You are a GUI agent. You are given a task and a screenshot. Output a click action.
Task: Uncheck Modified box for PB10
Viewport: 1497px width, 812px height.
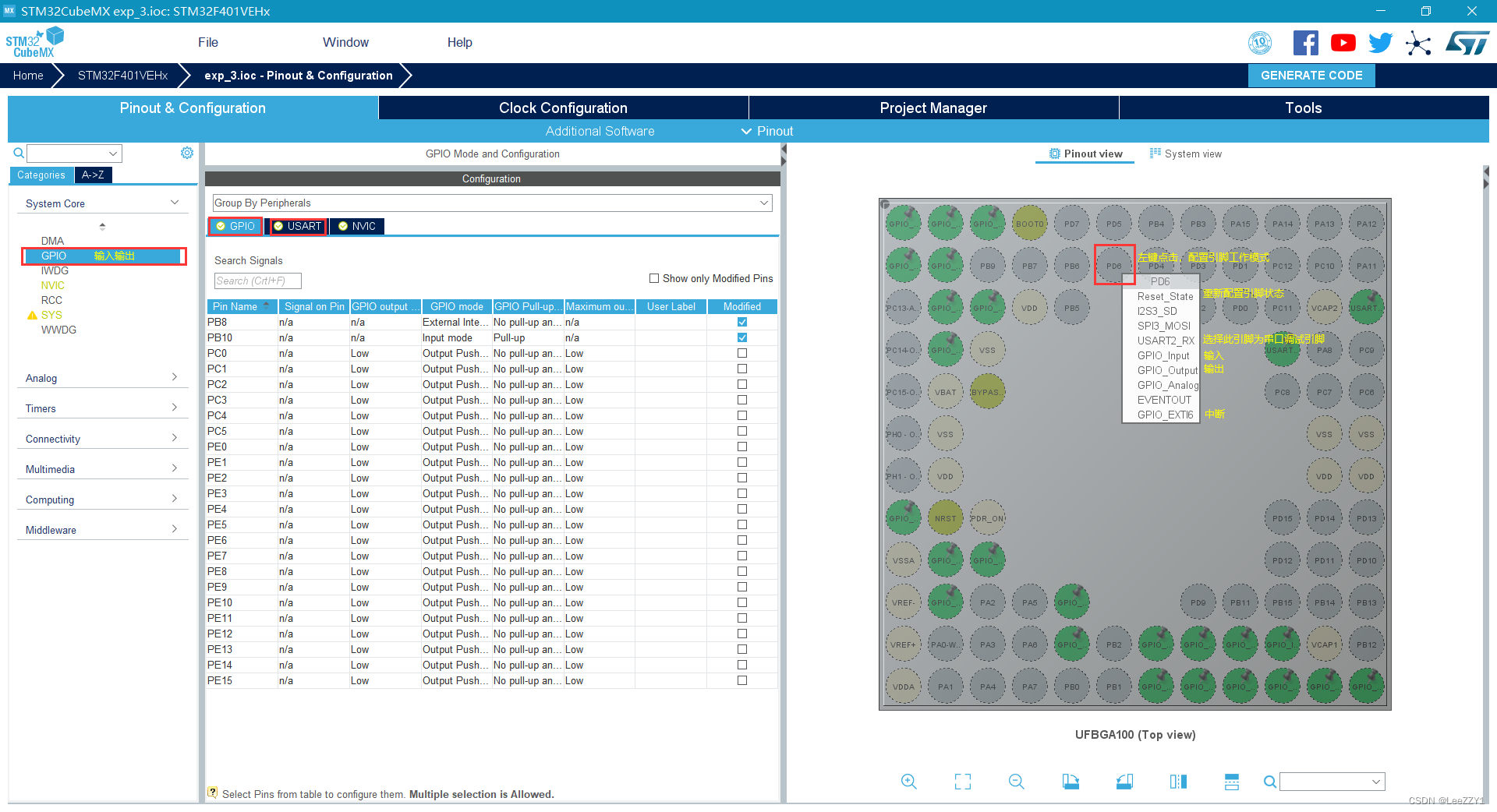(x=742, y=337)
